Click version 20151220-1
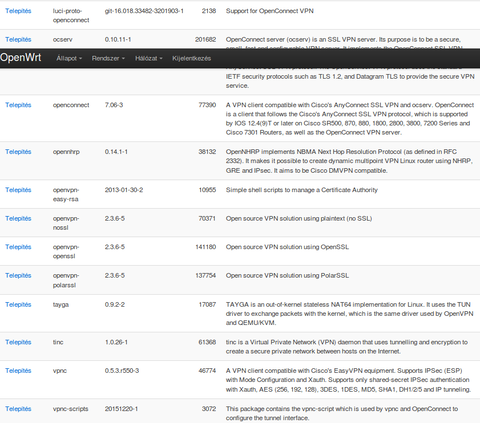 coord(121,409)
